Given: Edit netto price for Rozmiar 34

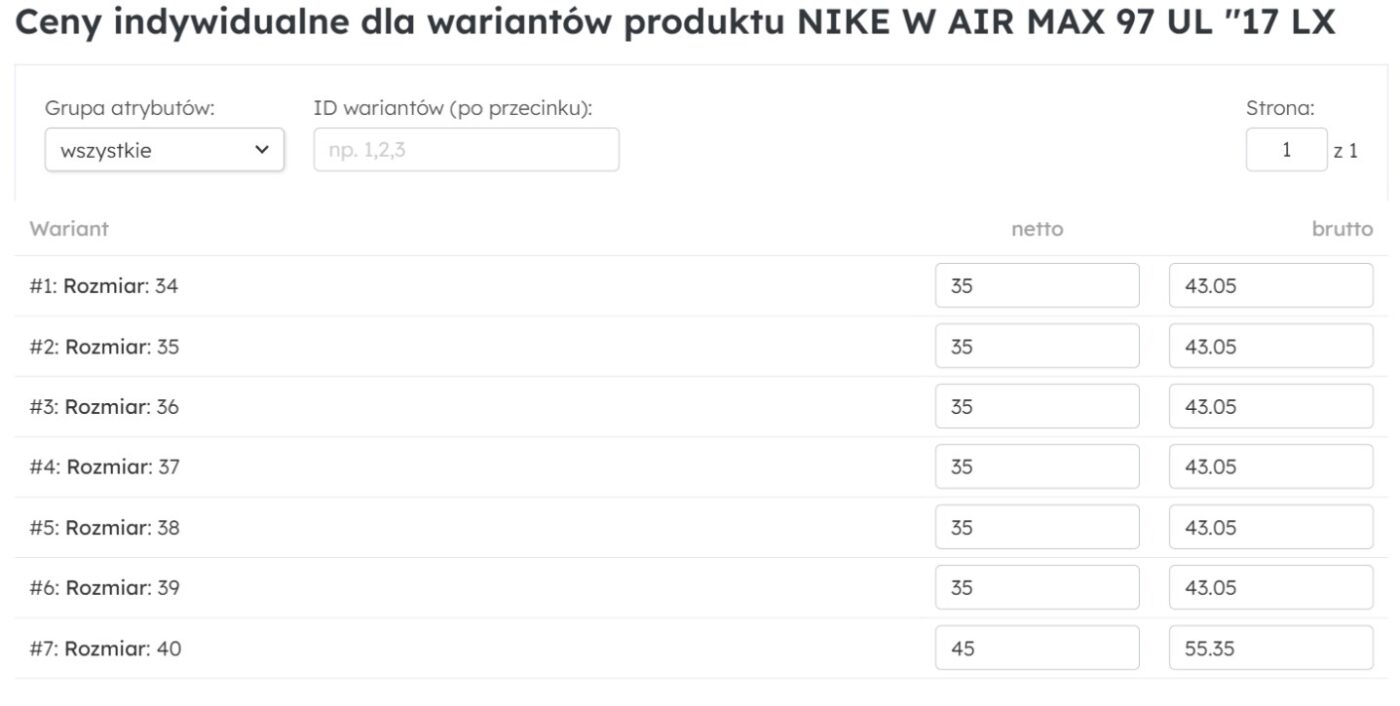Looking at the screenshot, I should [1037, 286].
